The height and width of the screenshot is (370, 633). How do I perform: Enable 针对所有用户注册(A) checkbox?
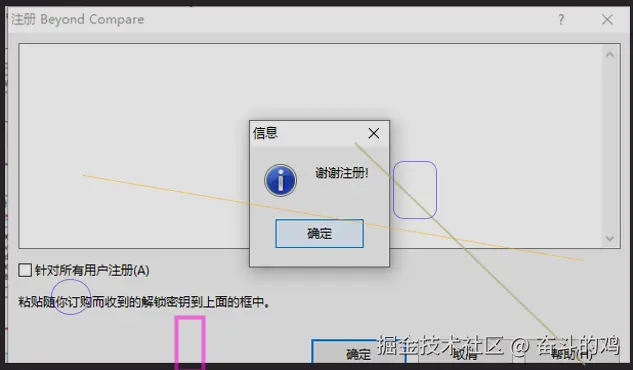25,270
